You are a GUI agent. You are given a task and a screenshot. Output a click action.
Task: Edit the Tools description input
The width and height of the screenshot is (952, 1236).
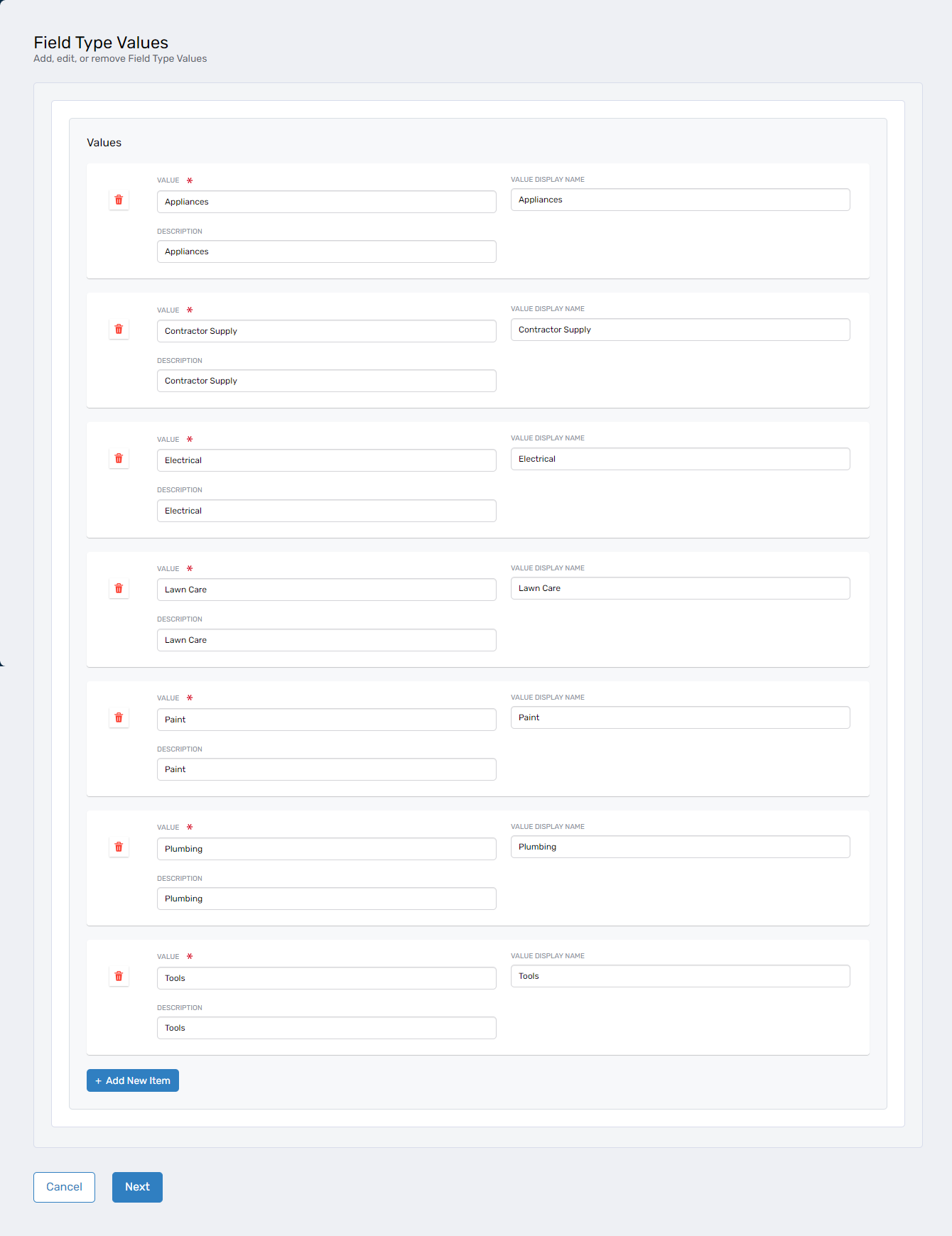pos(326,1028)
